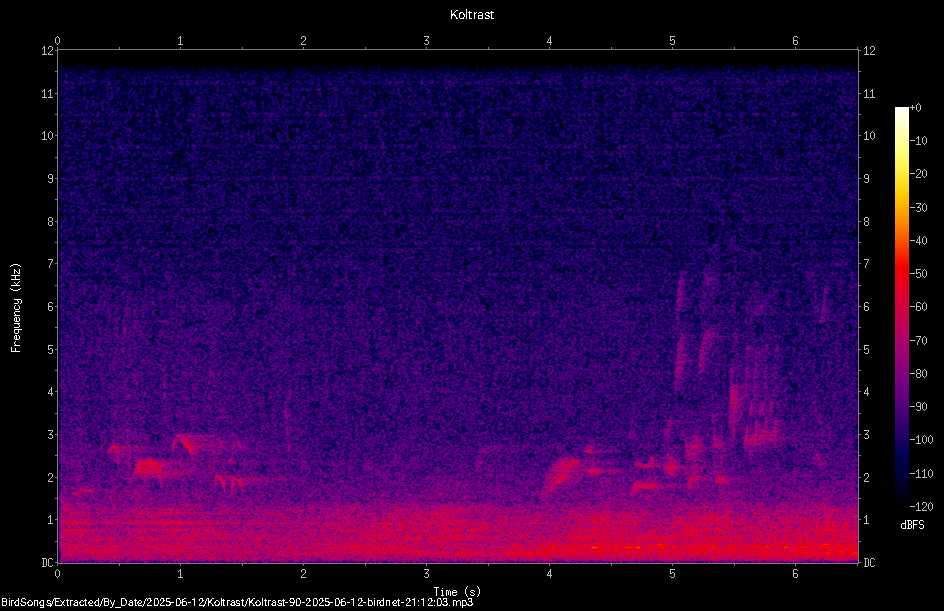
Task: Click the 12 kHz label on left axis
Action: [48, 51]
